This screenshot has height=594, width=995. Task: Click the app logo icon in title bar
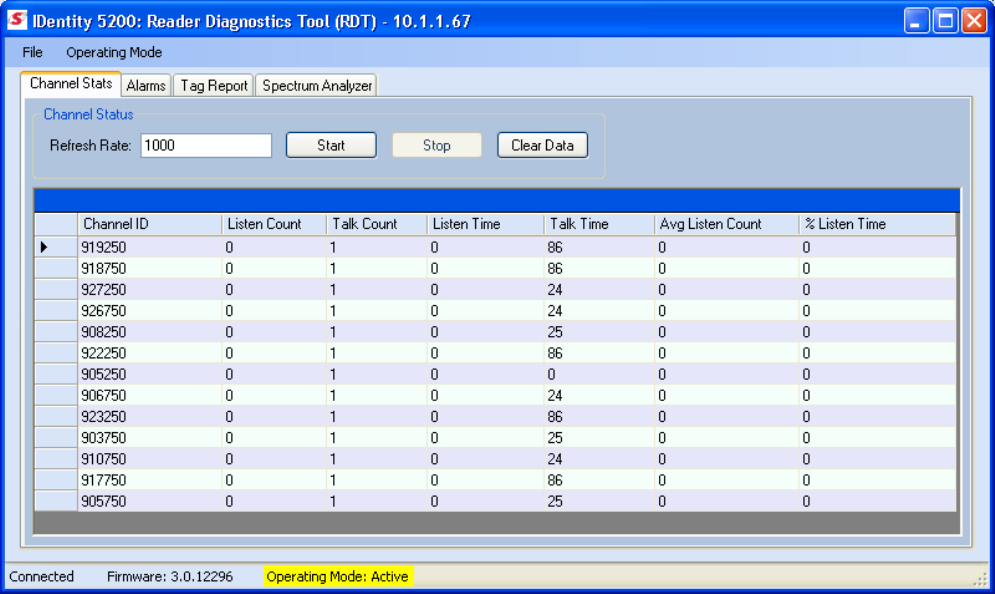tap(17, 21)
